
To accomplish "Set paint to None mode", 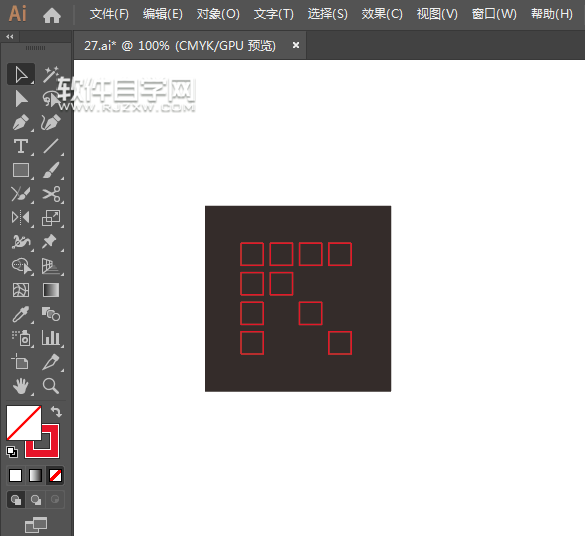I will tap(55, 476).
